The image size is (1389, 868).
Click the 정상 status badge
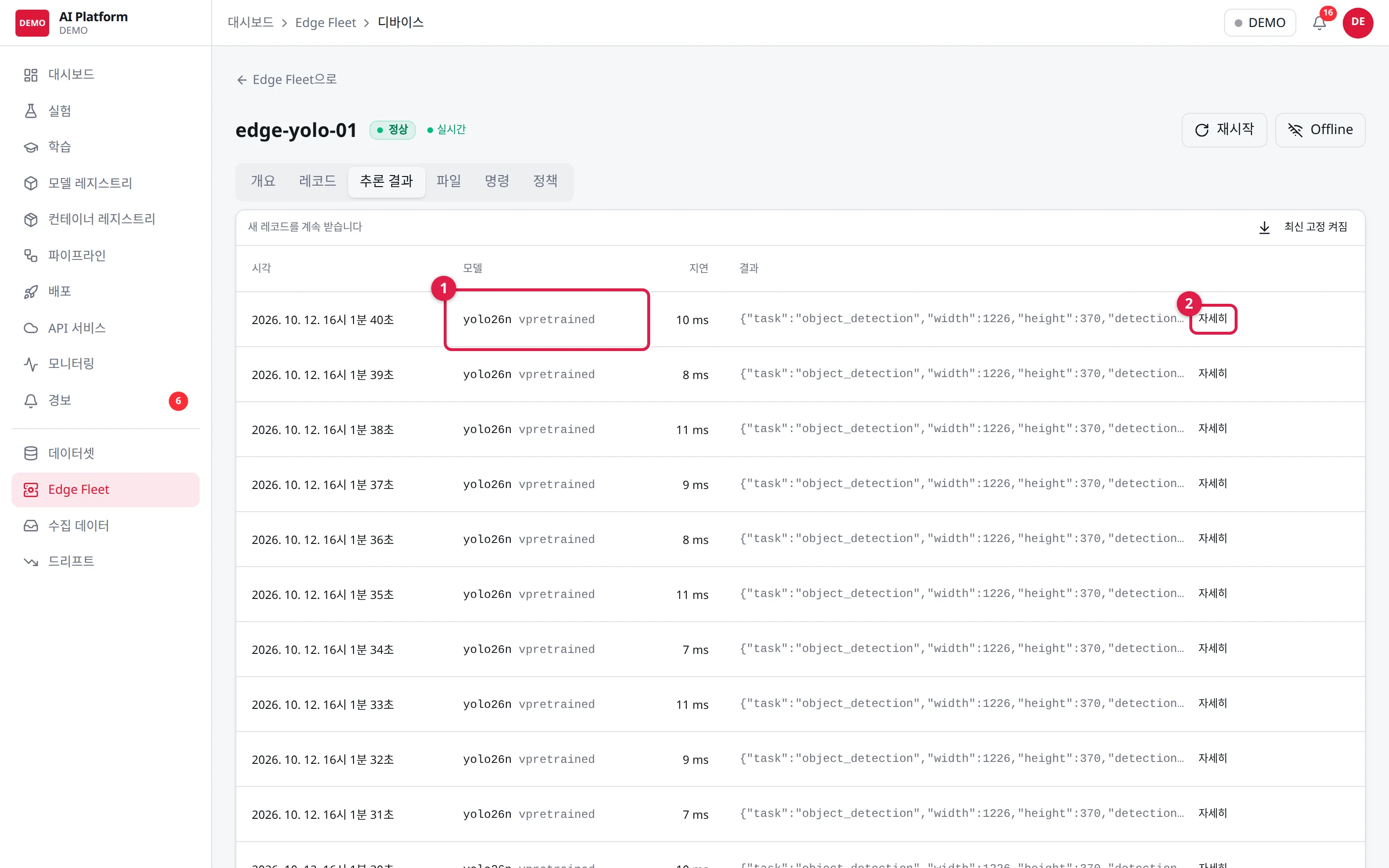392,130
